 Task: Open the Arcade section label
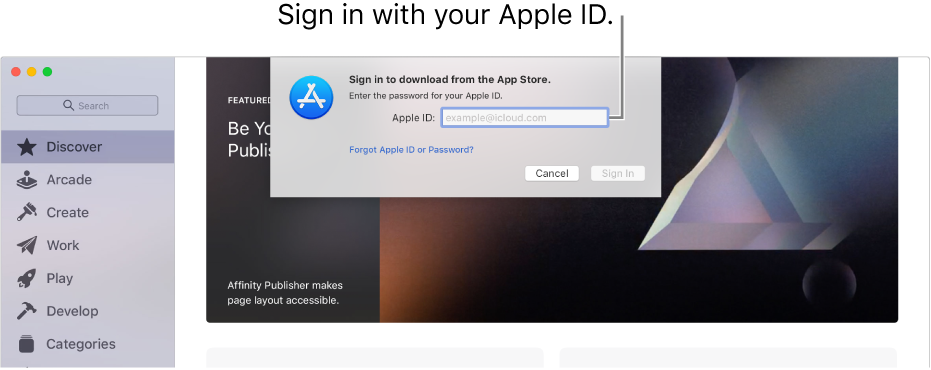tap(69, 179)
